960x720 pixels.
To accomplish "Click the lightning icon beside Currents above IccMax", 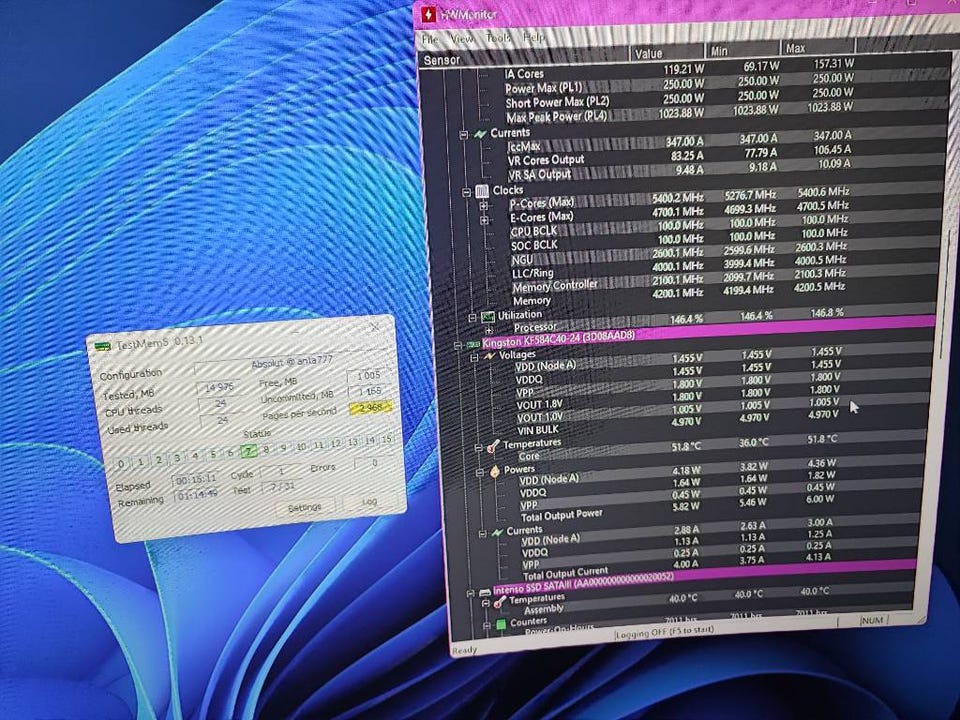I will [480, 134].
